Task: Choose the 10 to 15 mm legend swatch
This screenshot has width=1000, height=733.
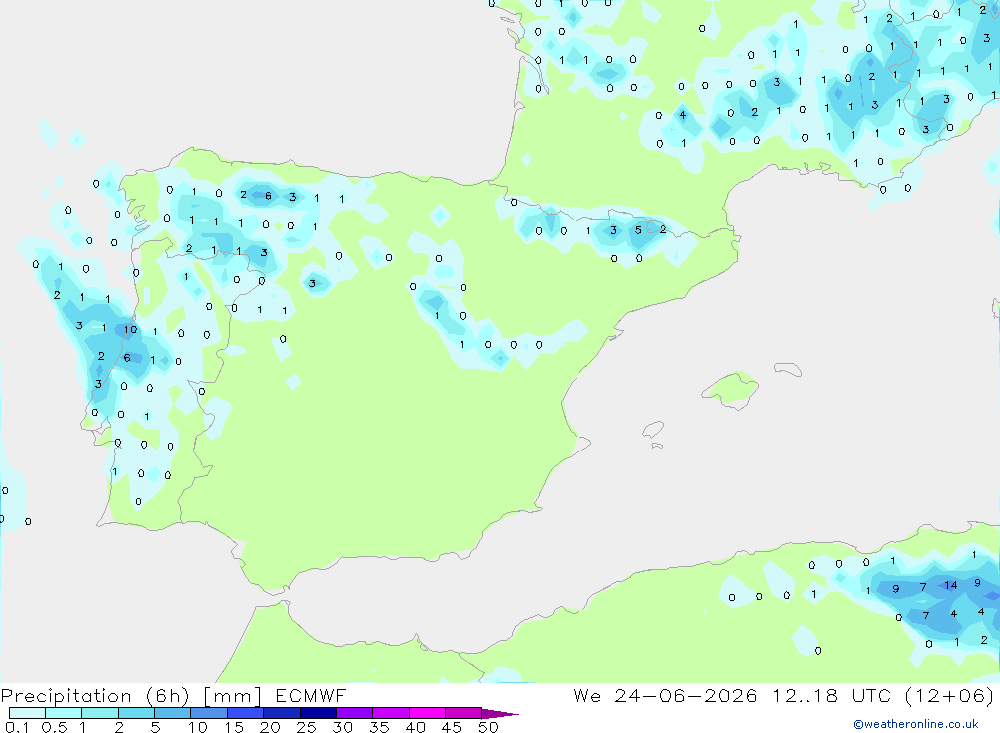Action: (x=209, y=713)
